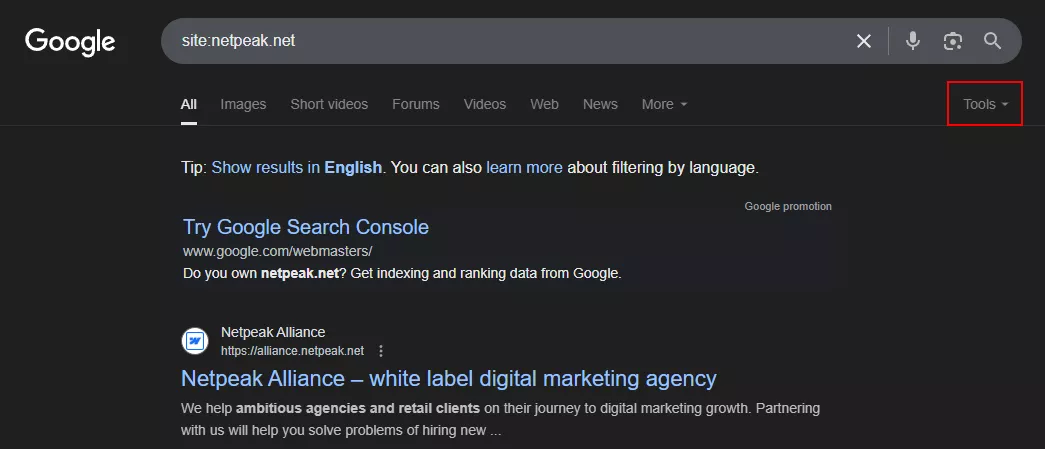Open the News tab

tap(600, 105)
